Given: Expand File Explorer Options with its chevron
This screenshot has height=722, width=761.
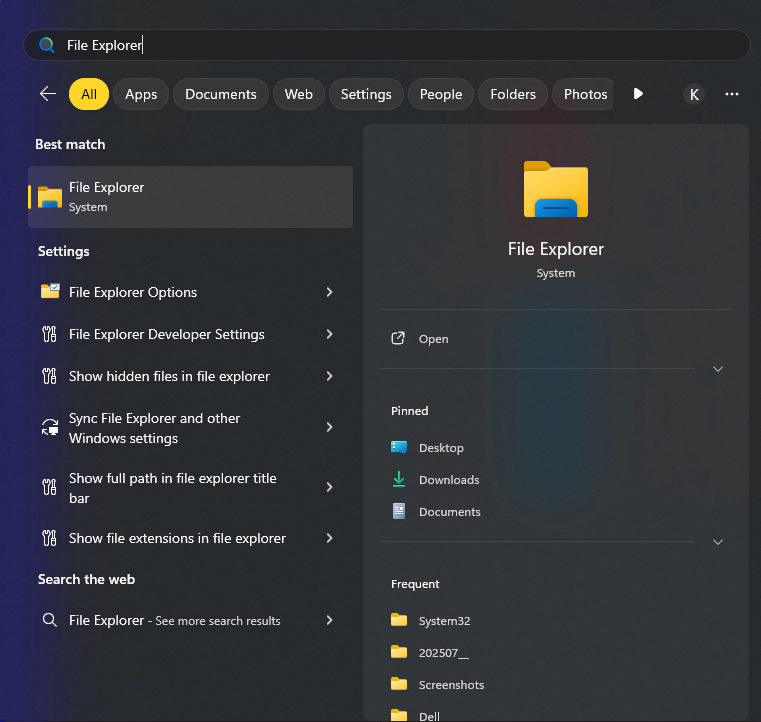Looking at the screenshot, I should tap(330, 292).
